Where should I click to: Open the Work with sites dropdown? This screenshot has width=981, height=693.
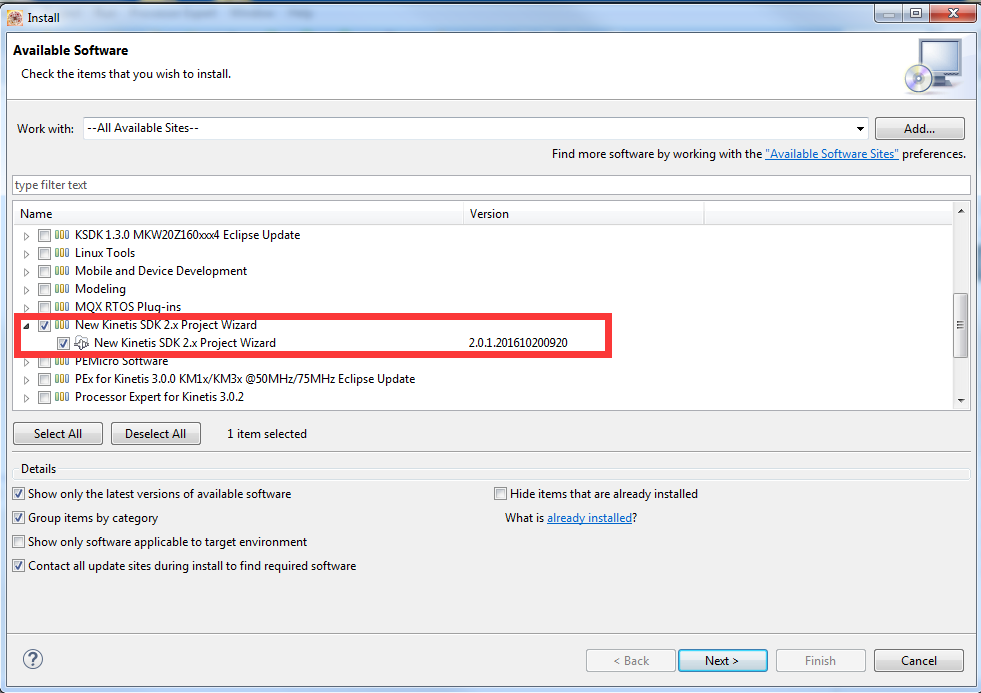click(x=860, y=129)
